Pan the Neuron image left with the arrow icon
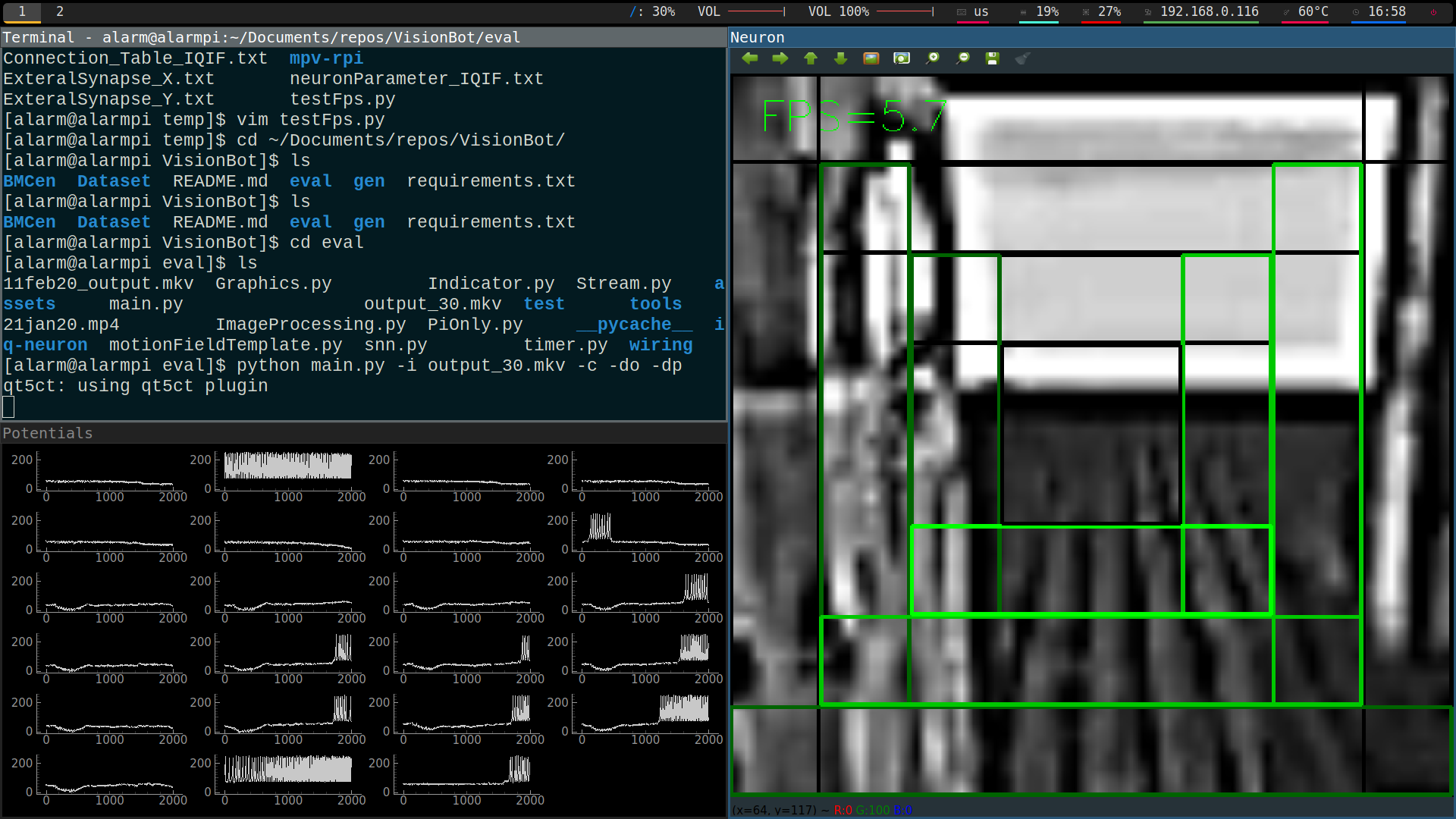The width and height of the screenshot is (1456, 819). click(750, 58)
